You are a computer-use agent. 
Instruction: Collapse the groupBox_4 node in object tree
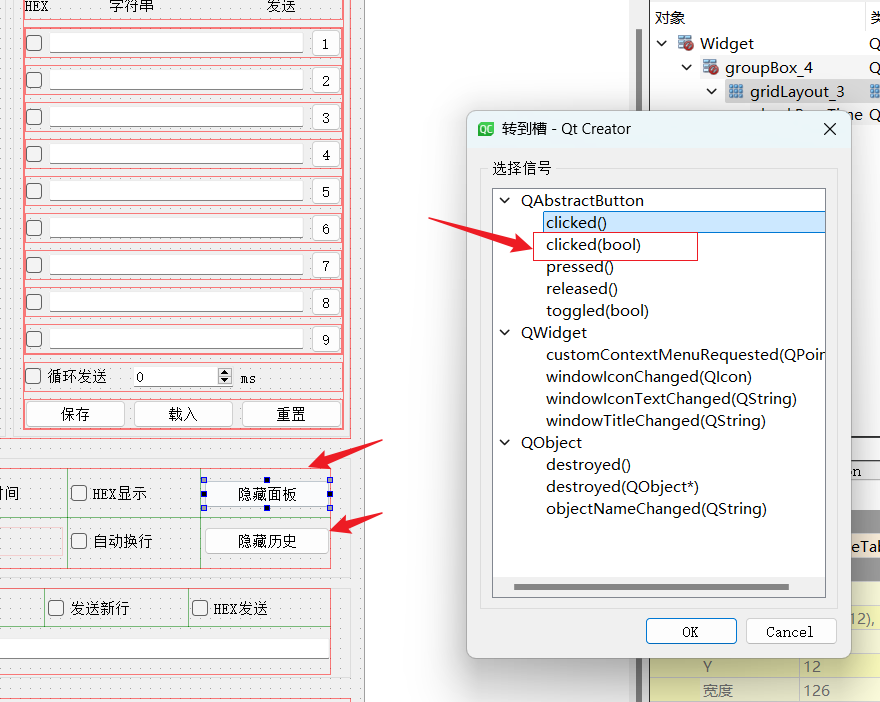coord(687,67)
